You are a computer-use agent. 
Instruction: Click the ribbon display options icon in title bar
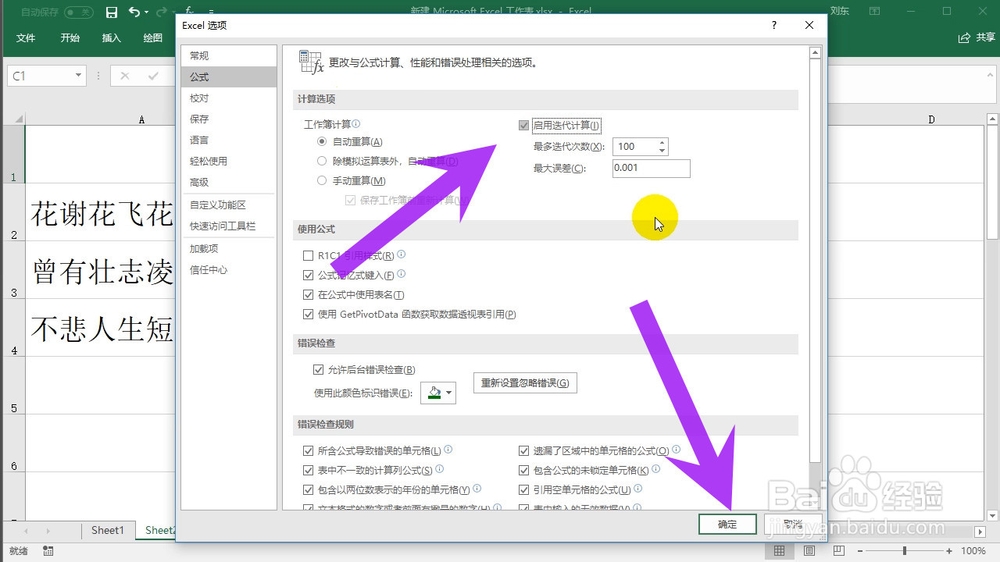(x=875, y=11)
